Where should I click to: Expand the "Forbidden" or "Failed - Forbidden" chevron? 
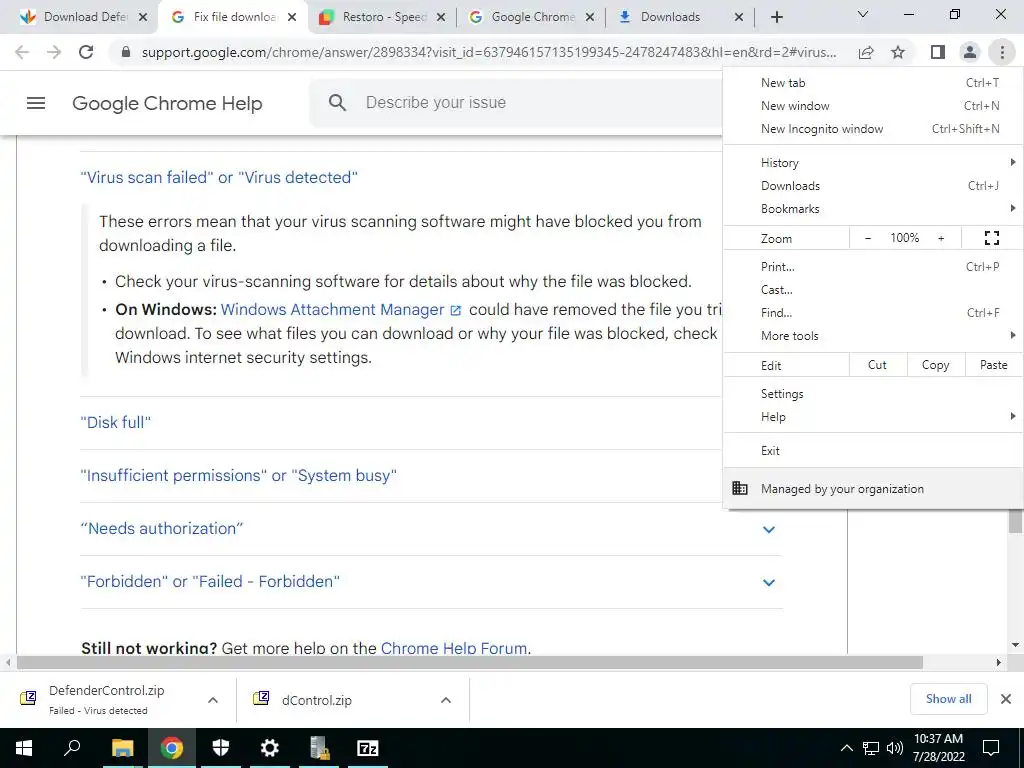point(769,582)
